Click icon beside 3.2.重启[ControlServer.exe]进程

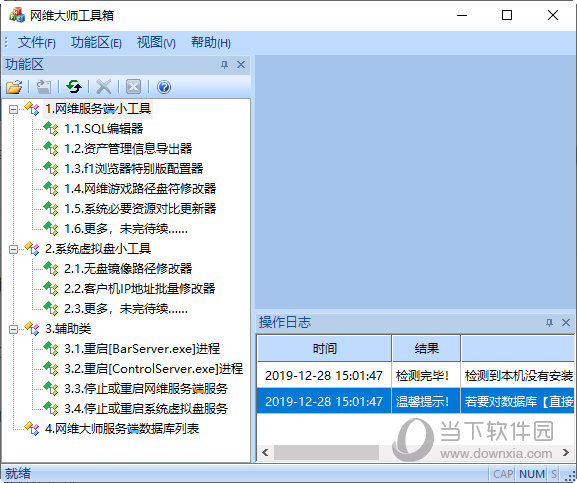click(51, 368)
